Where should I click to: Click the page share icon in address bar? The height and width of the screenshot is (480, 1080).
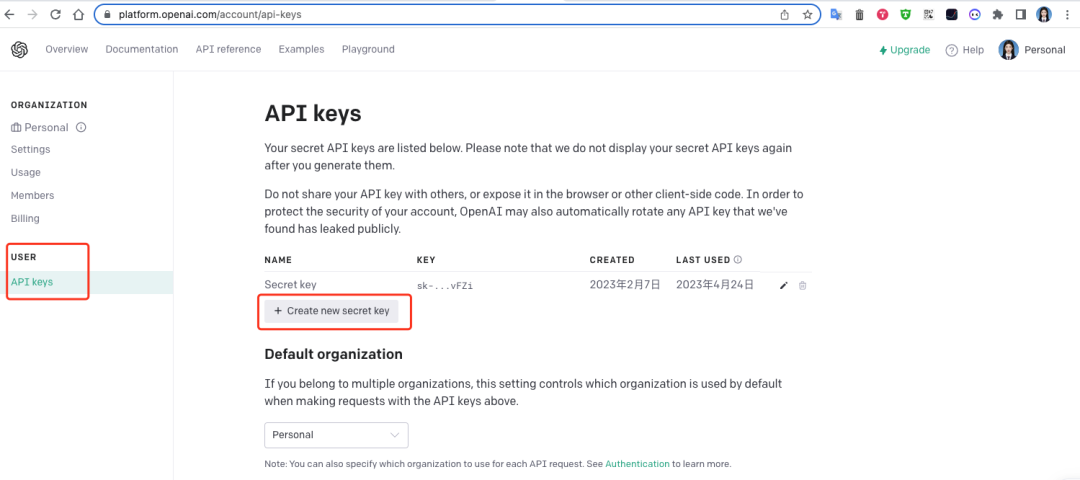coord(785,15)
